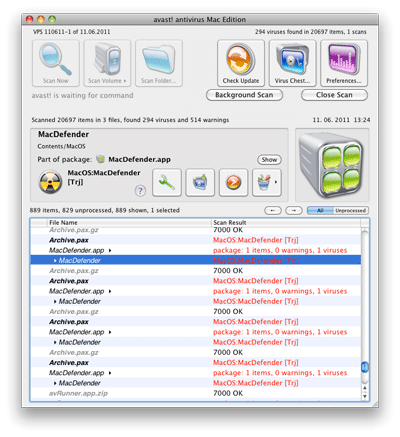This screenshot has height=437, width=400.
Task: Click the MacDefender detection title
Action: click(x=63, y=134)
